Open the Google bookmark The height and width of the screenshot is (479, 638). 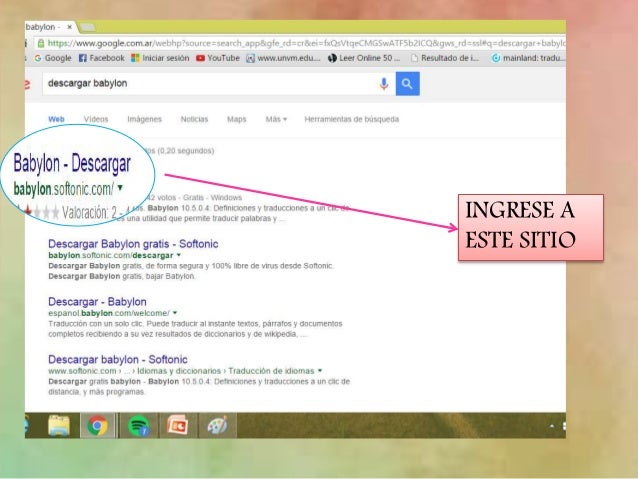click(x=53, y=58)
